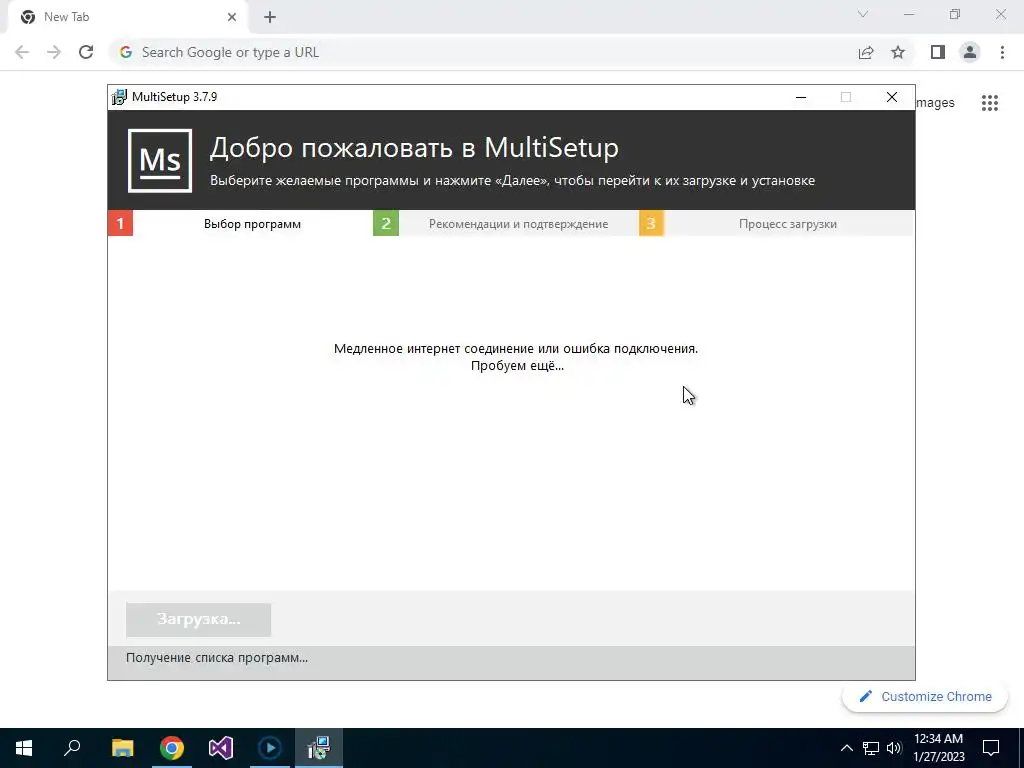The width and height of the screenshot is (1024, 768).
Task: Open the network tray icon
Action: point(871,748)
